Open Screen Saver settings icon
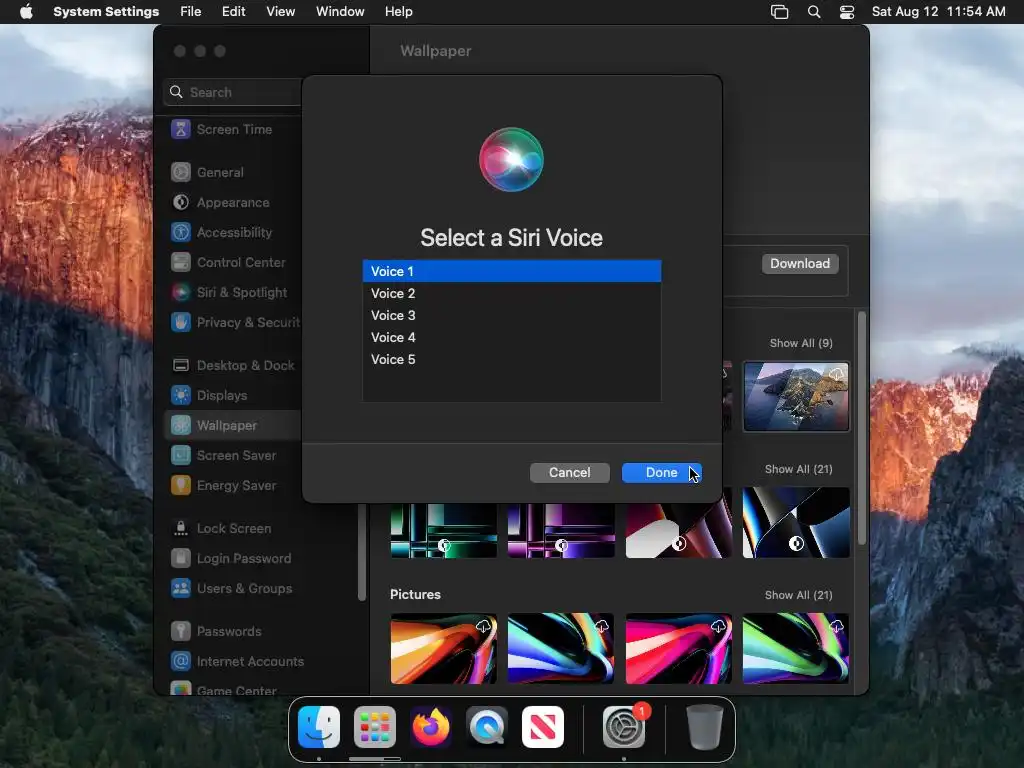This screenshot has height=768, width=1024. [x=181, y=456]
